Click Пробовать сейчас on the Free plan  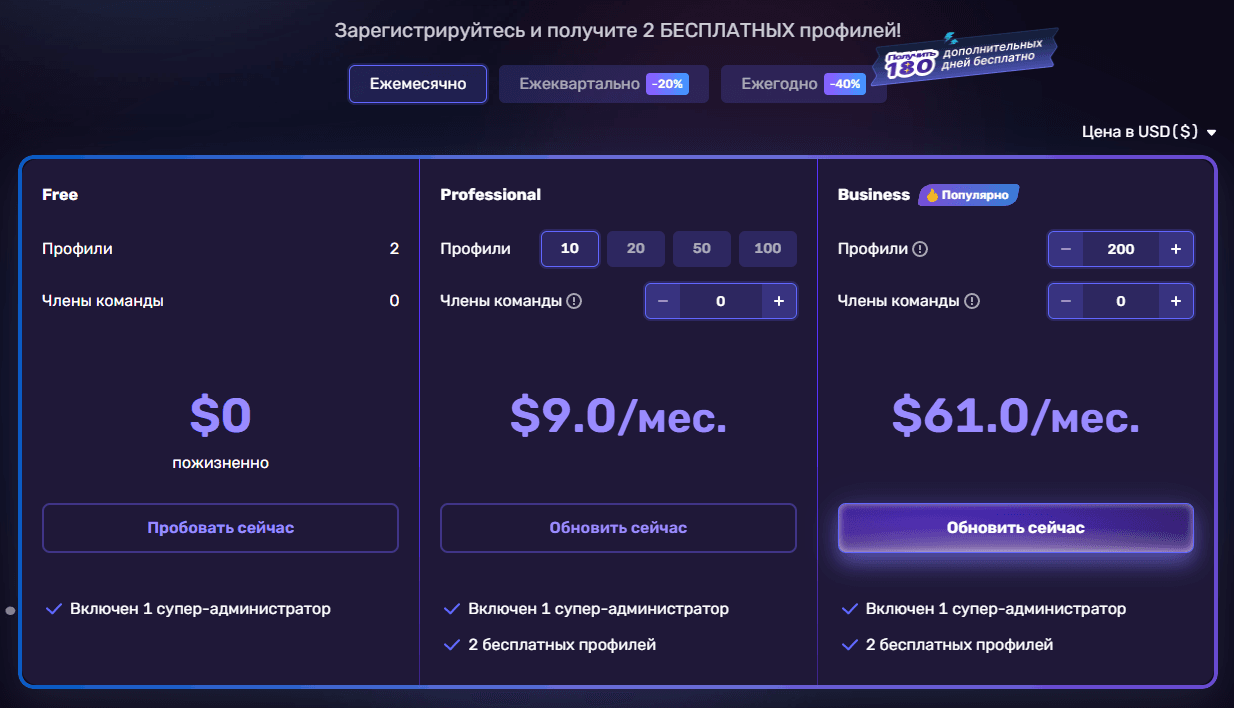pos(220,528)
